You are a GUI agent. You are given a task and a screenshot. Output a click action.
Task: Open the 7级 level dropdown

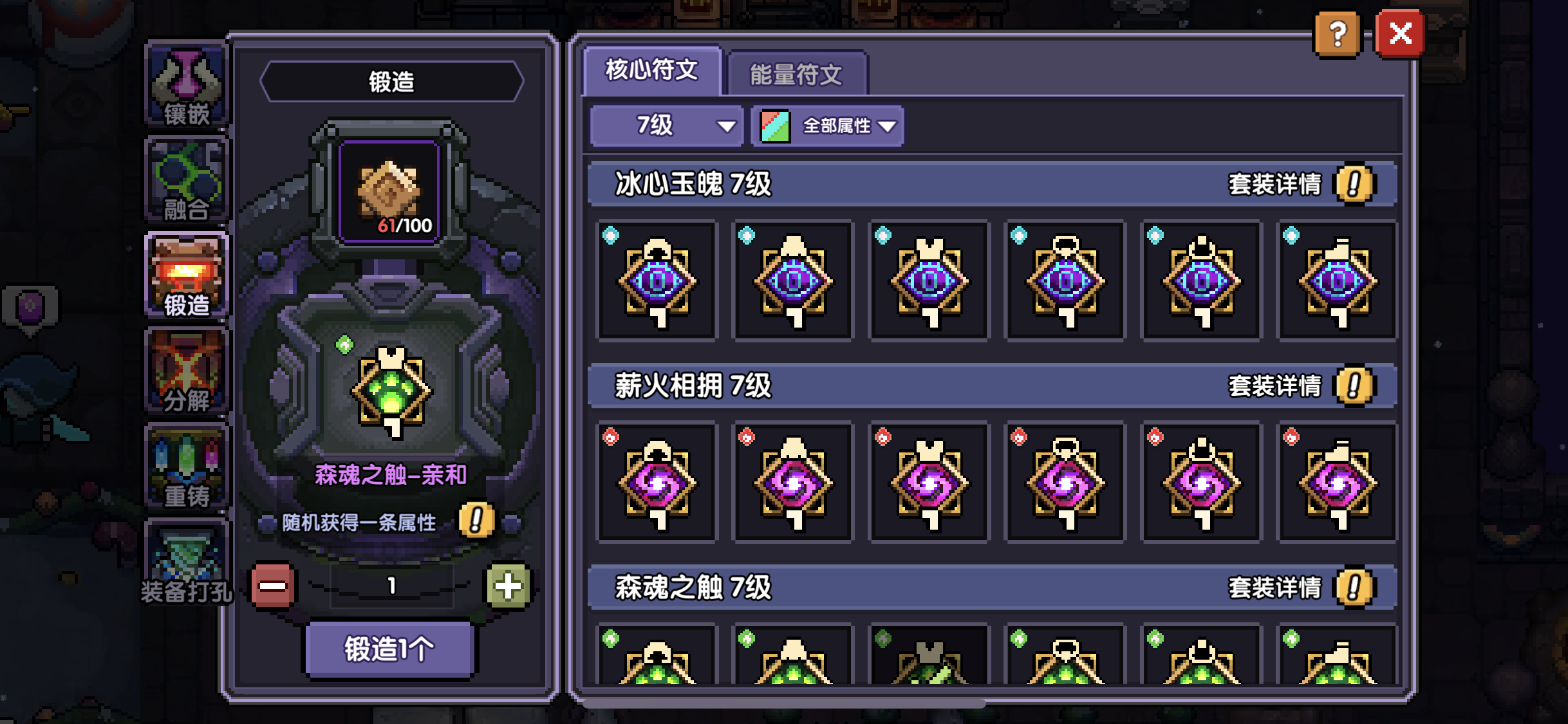(x=667, y=125)
